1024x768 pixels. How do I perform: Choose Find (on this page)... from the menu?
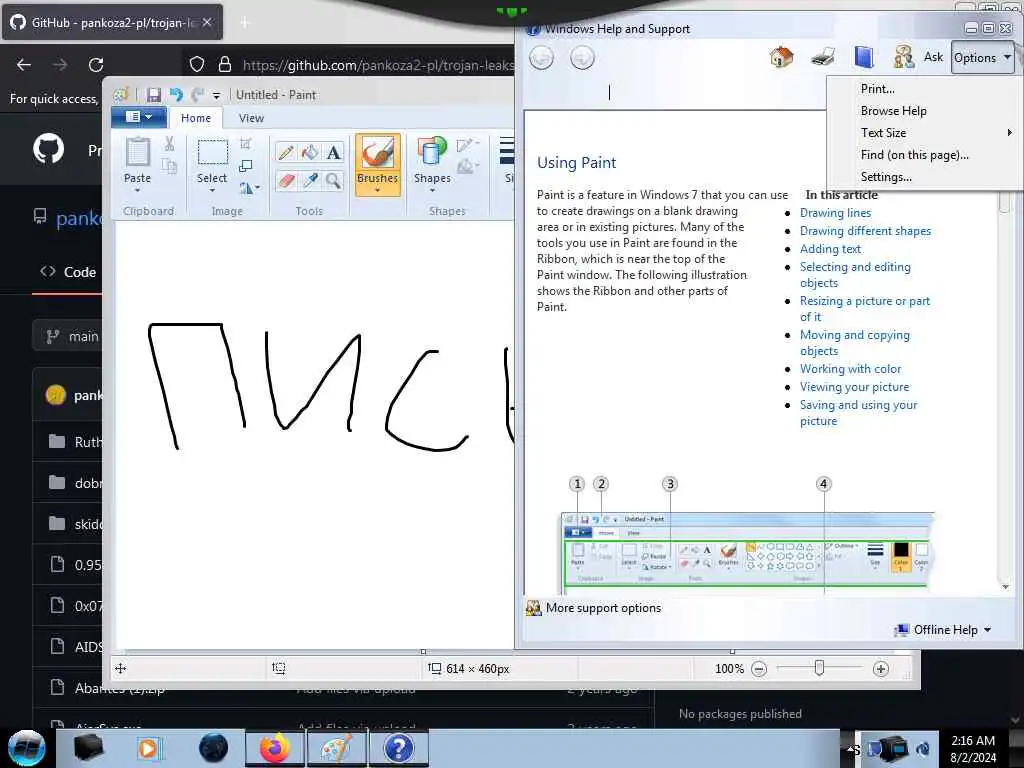(914, 155)
